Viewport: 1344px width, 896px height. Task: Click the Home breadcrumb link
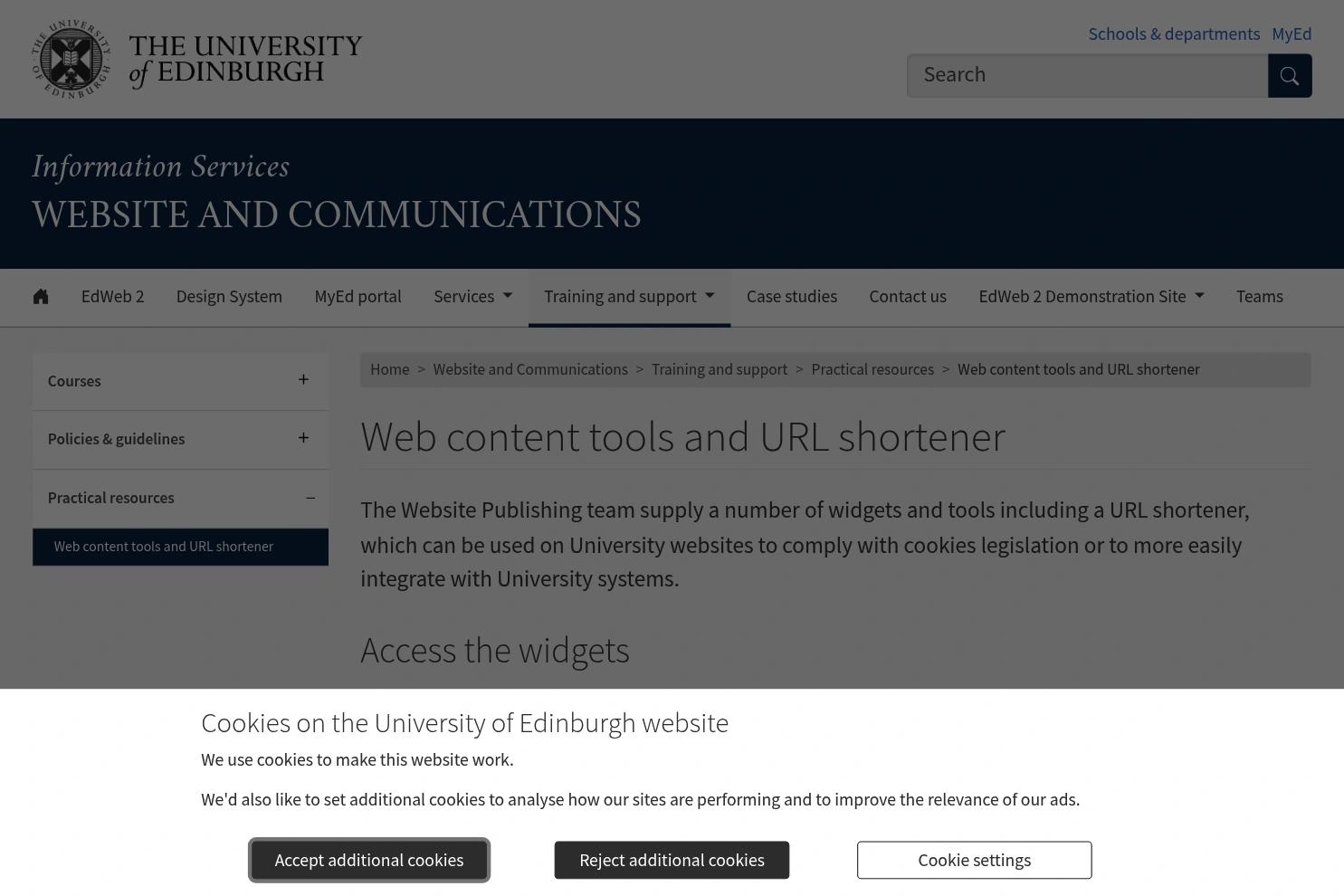coord(390,369)
